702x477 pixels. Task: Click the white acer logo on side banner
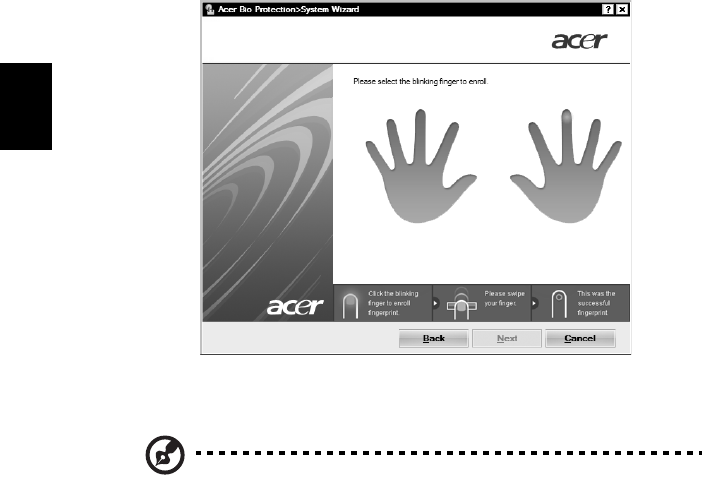pos(295,307)
